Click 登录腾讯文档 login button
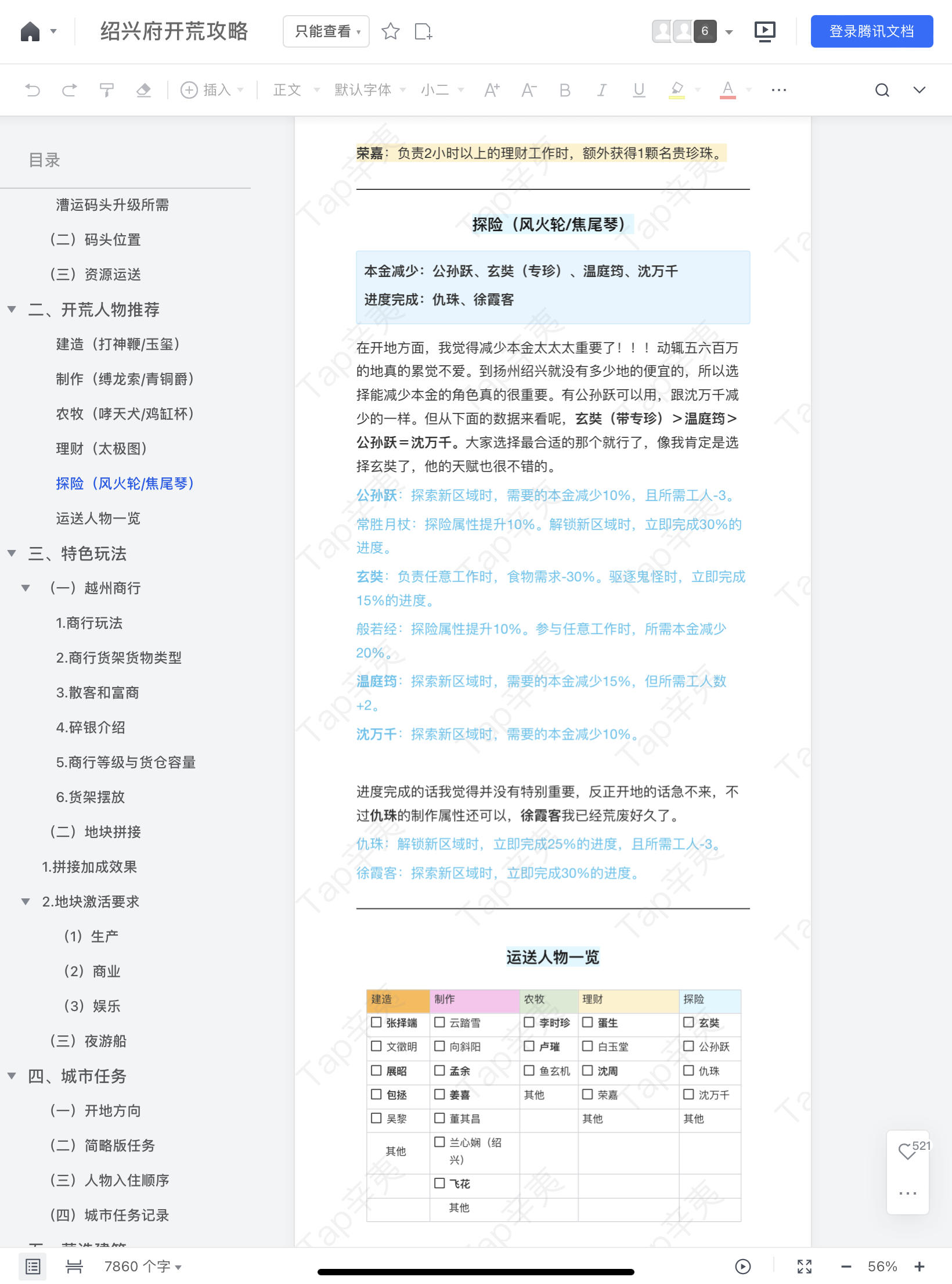Screen dimensions: 952x1284 point(872,31)
